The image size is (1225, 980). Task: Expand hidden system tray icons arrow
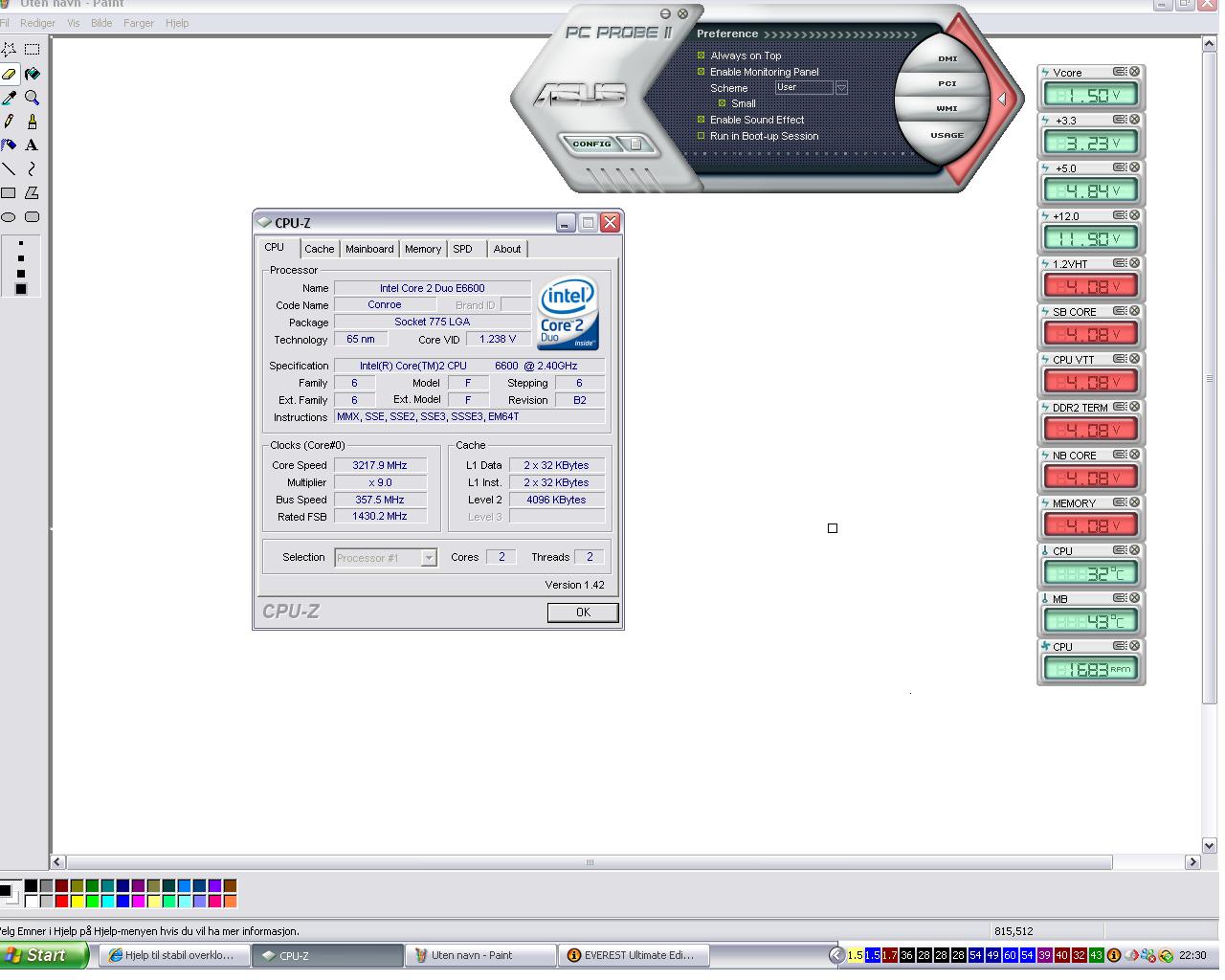click(x=836, y=955)
